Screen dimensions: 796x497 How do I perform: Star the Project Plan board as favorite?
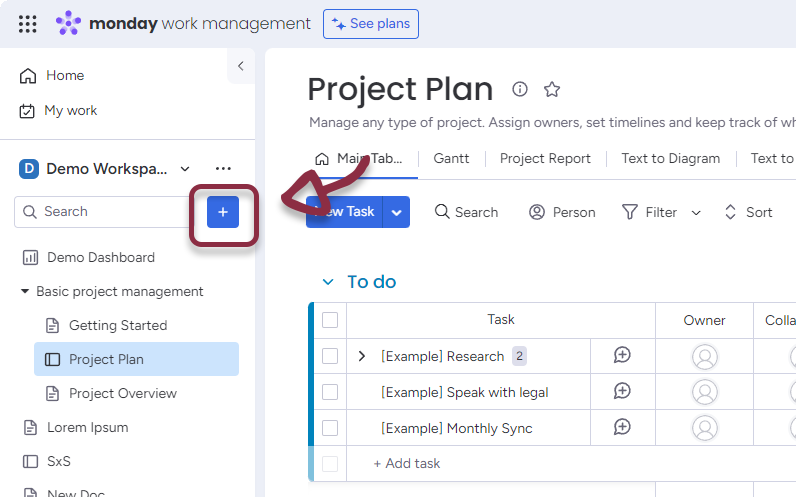click(x=552, y=89)
